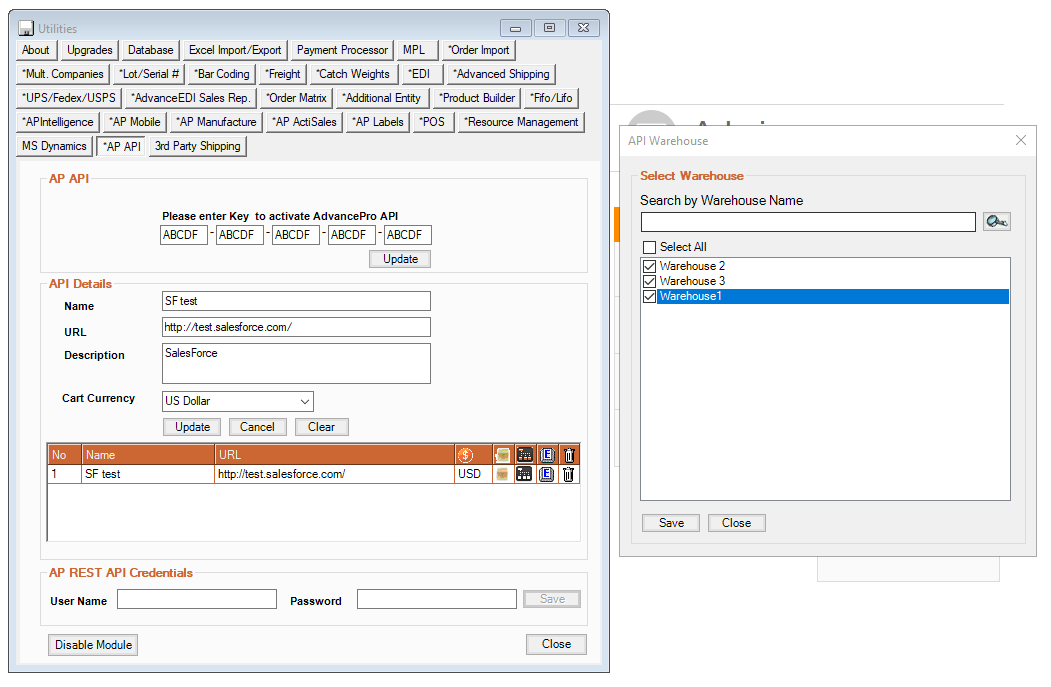1051x687 pixels.
Task: Click the search warehouse magnifier icon
Action: tap(997, 222)
